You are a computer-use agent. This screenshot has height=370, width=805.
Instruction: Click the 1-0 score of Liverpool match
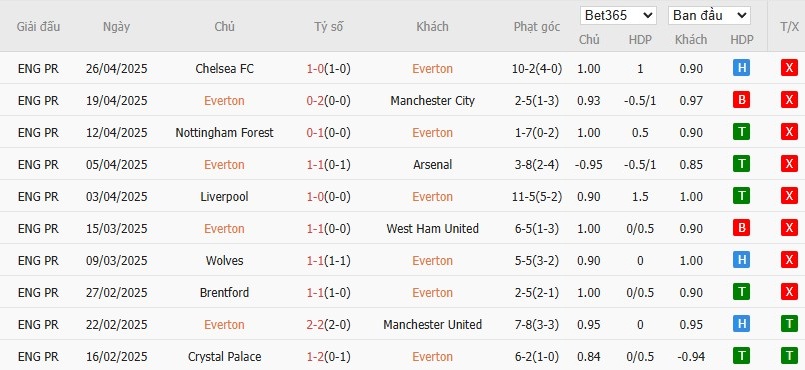coord(315,197)
